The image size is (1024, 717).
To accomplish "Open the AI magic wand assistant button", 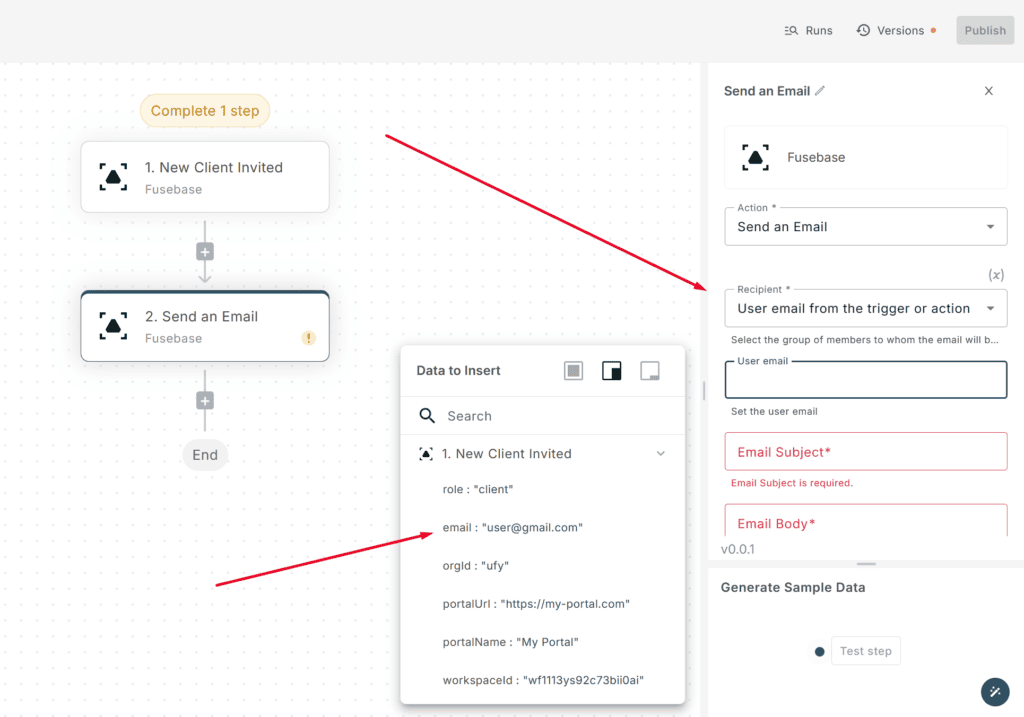I will (x=995, y=692).
